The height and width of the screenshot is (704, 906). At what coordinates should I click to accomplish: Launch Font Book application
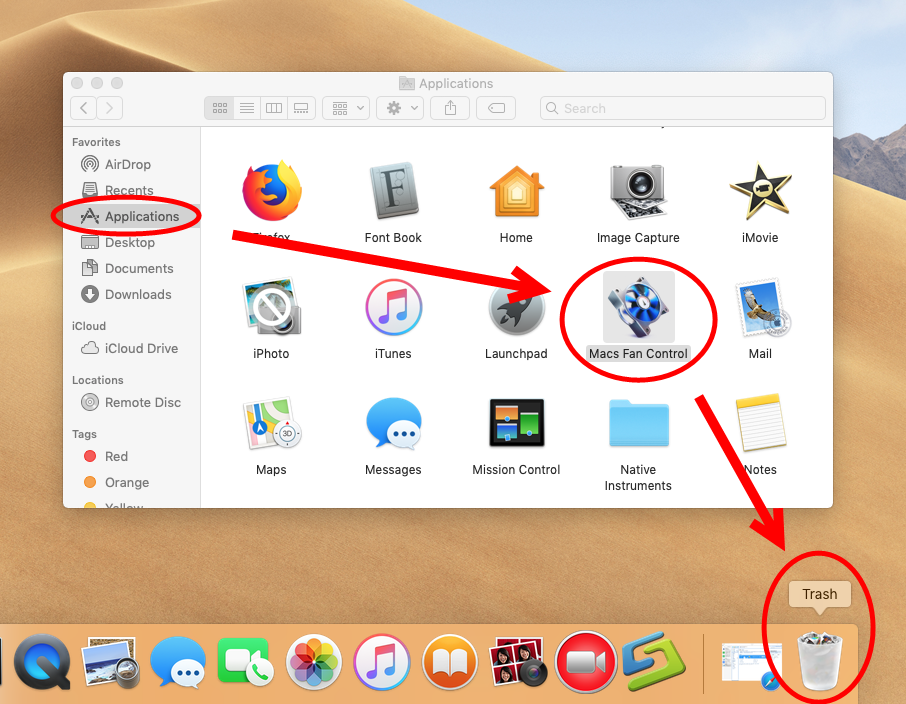pyautogui.click(x=393, y=191)
